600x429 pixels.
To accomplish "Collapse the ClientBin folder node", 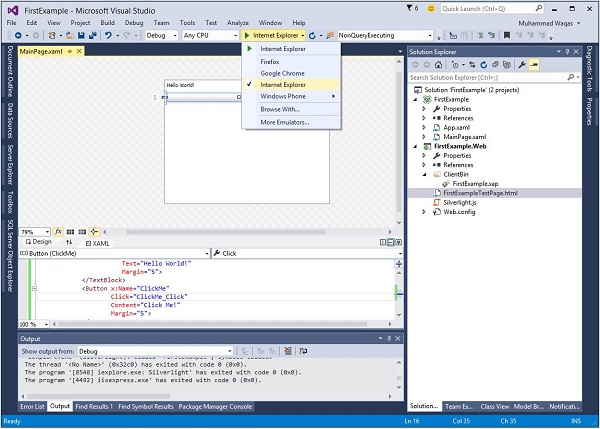I will tap(426, 173).
